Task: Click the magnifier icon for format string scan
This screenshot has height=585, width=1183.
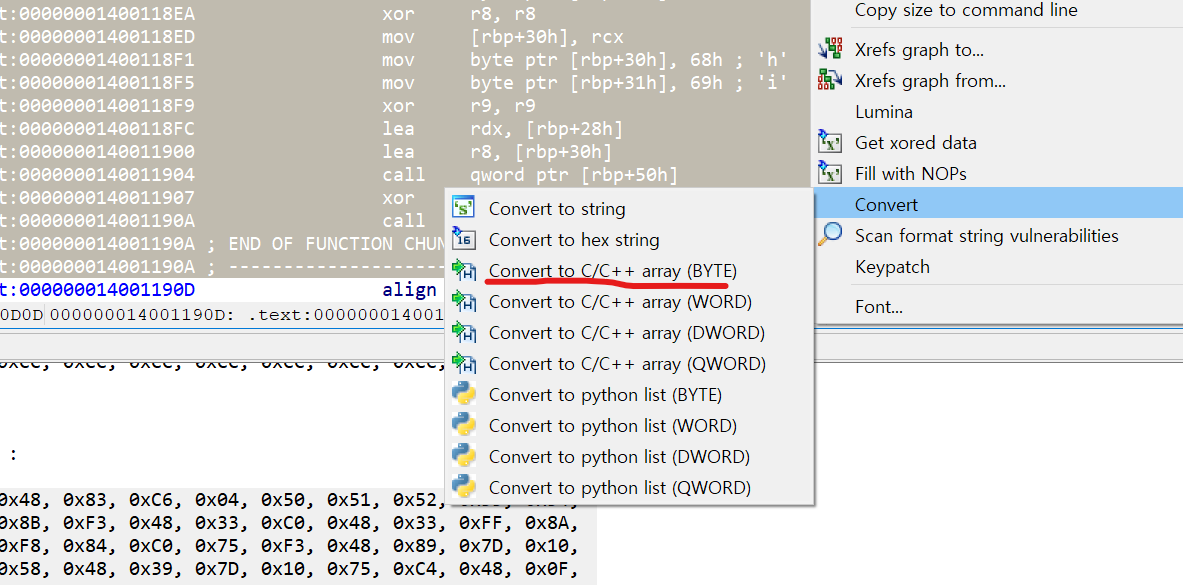Action: (830, 235)
